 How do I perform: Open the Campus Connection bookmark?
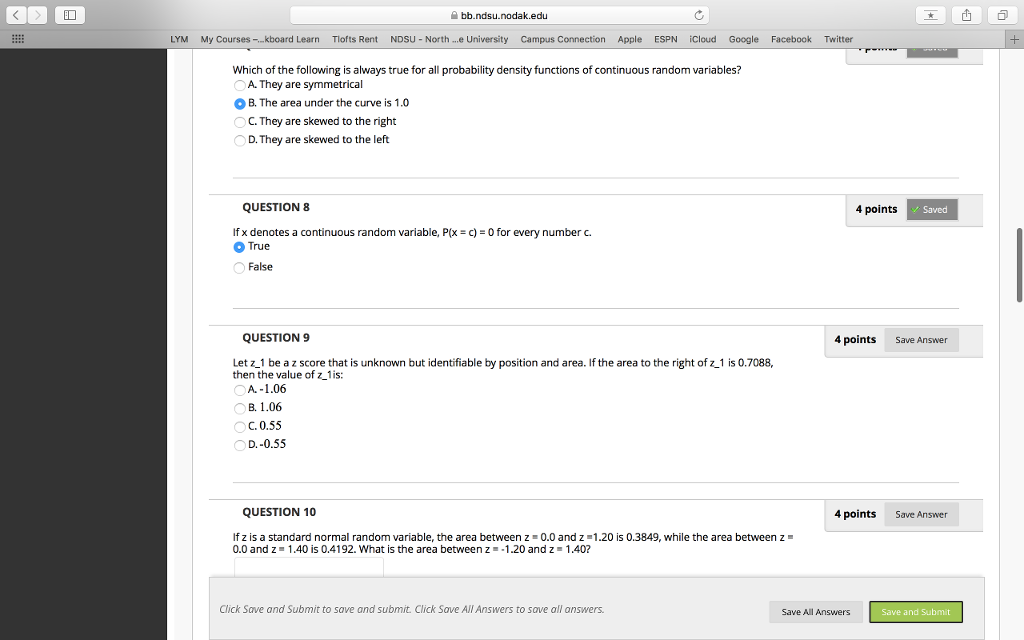point(562,39)
